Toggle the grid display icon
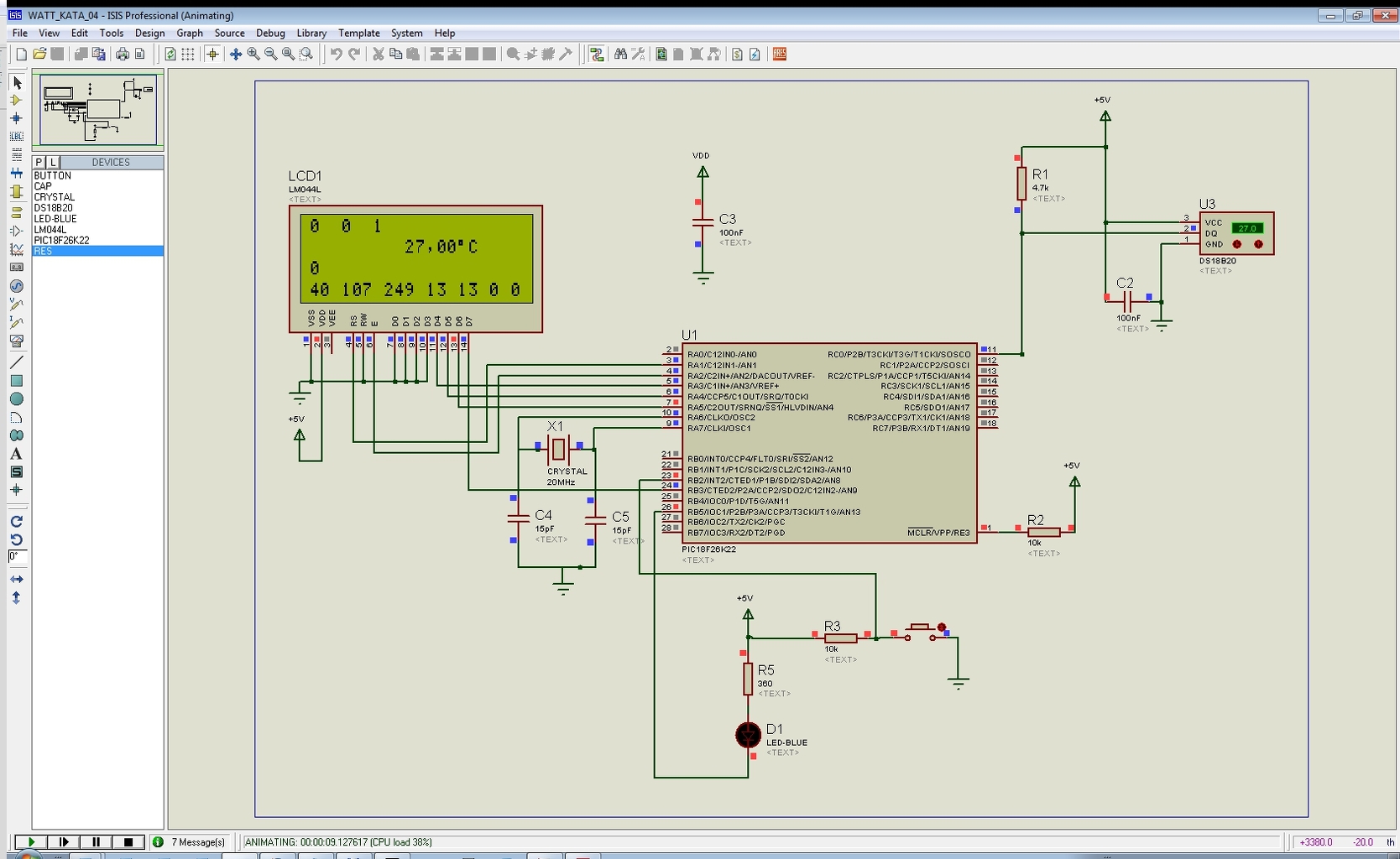The image size is (1400, 859). point(188,54)
